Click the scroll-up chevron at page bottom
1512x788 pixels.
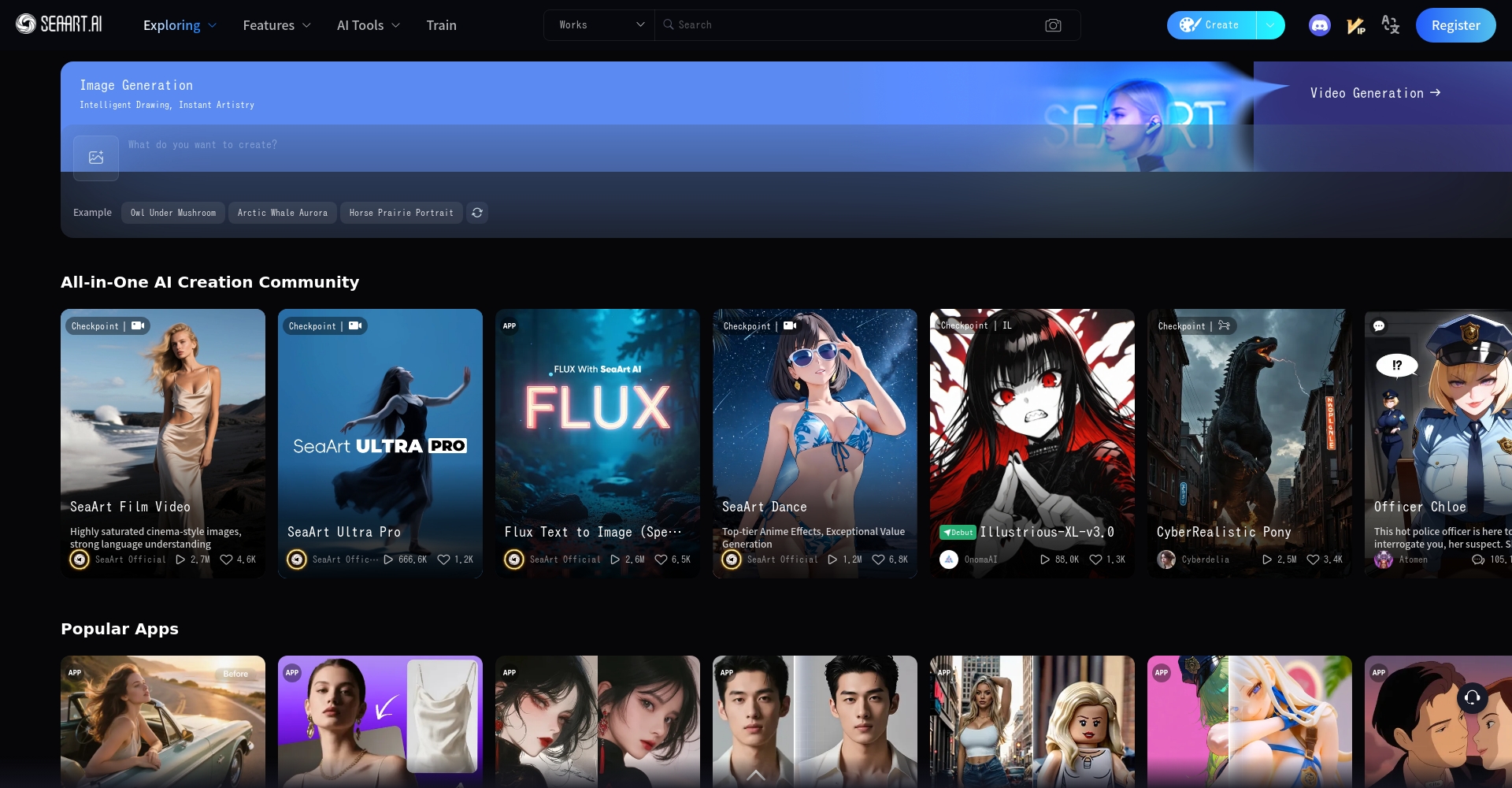click(x=756, y=775)
